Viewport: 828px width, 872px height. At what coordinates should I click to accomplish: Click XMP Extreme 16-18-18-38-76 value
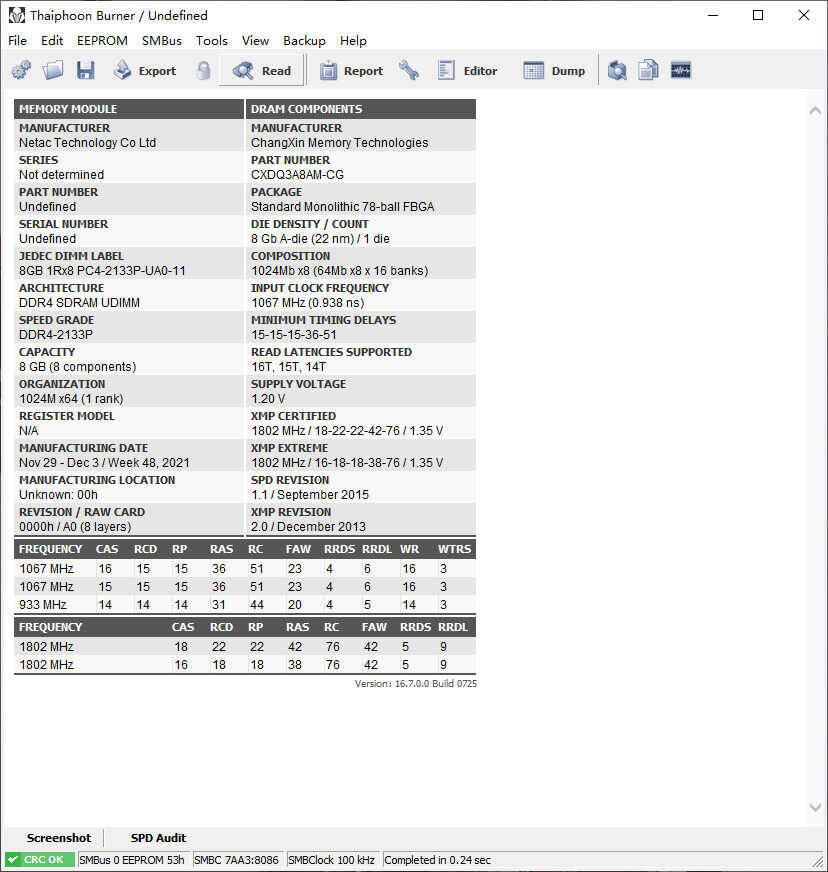pos(347,463)
